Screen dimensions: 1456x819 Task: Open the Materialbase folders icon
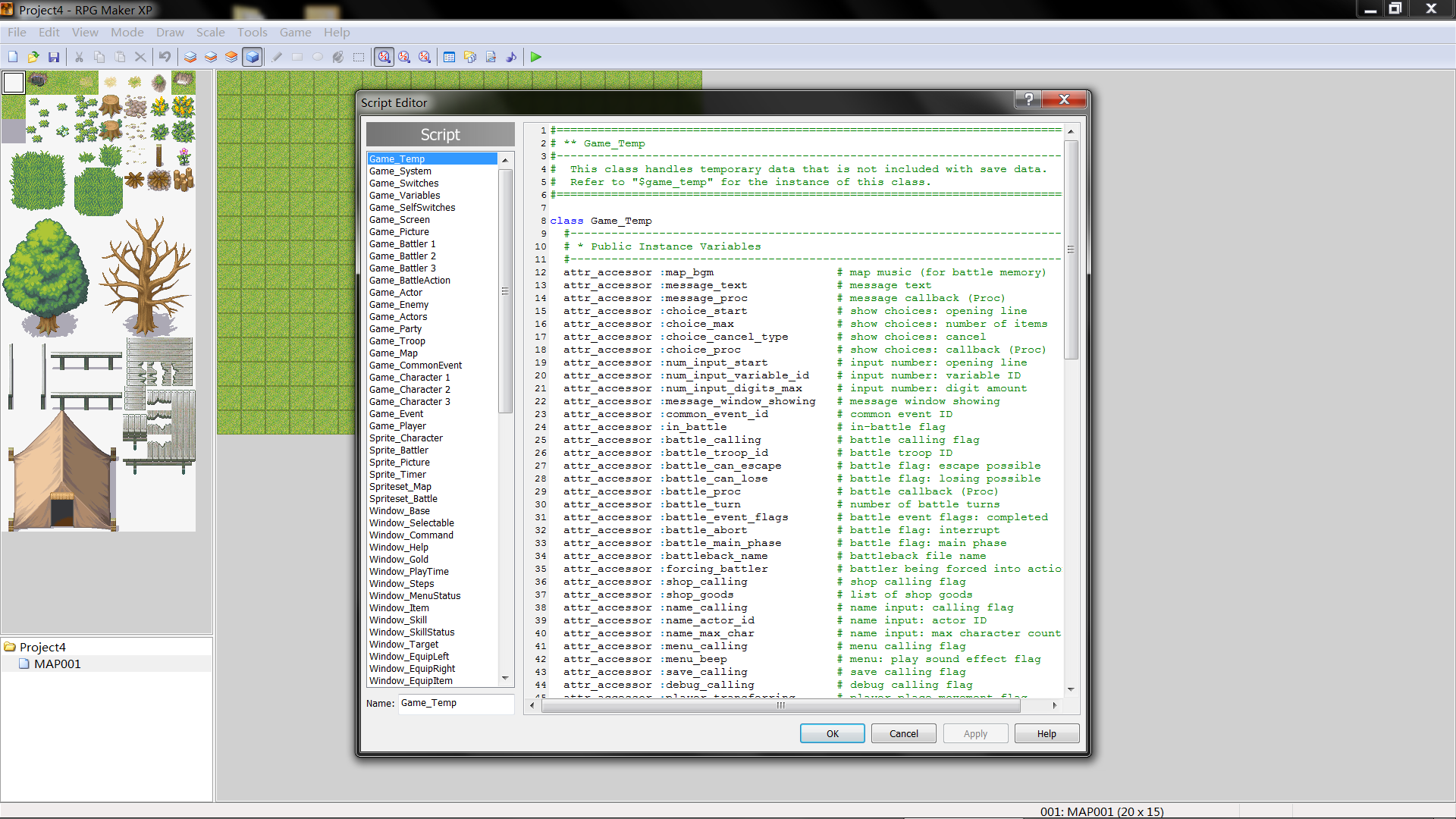470,57
